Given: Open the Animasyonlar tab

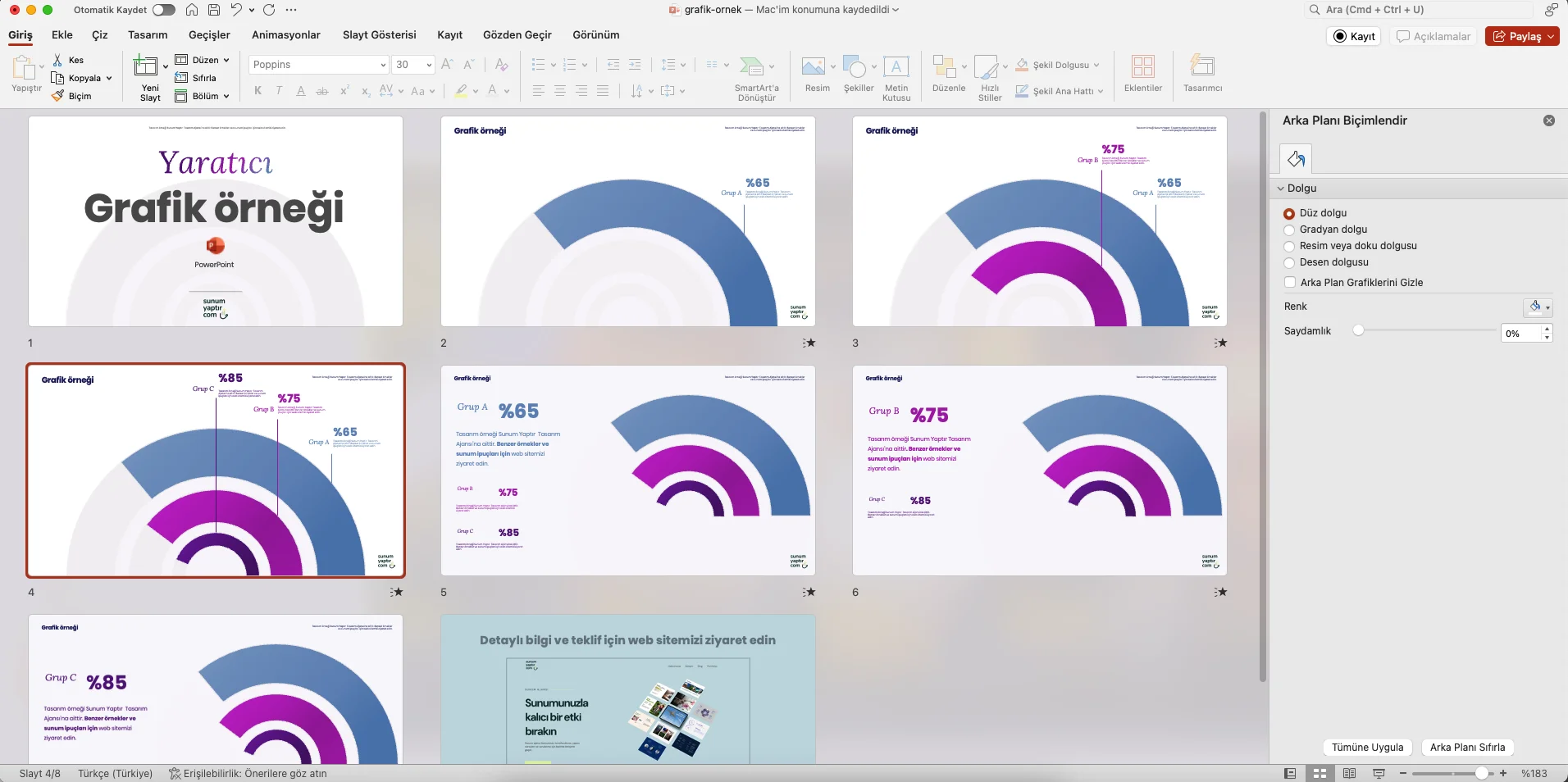Looking at the screenshot, I should coord(285,35).
